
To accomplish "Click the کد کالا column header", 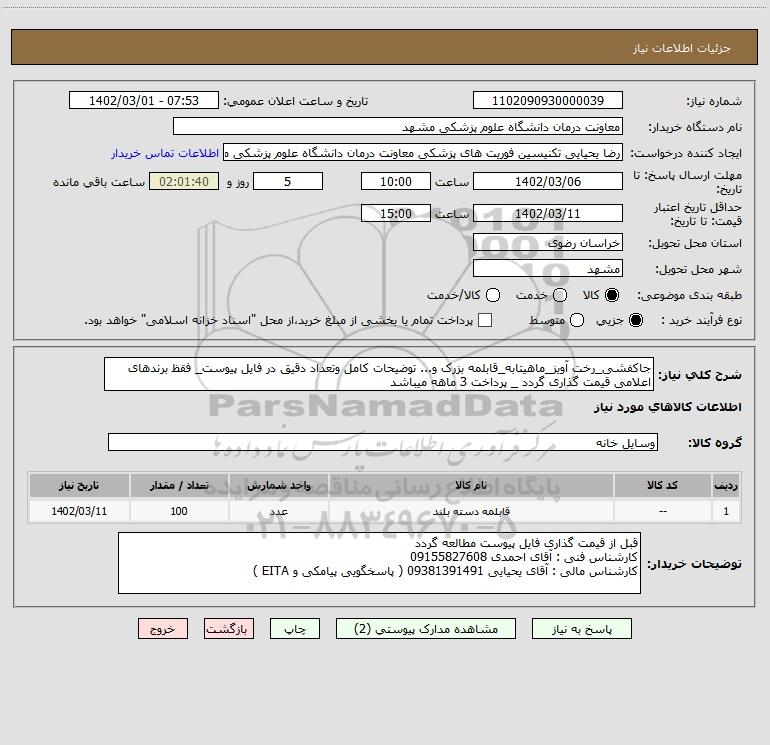I will [662, 485].
